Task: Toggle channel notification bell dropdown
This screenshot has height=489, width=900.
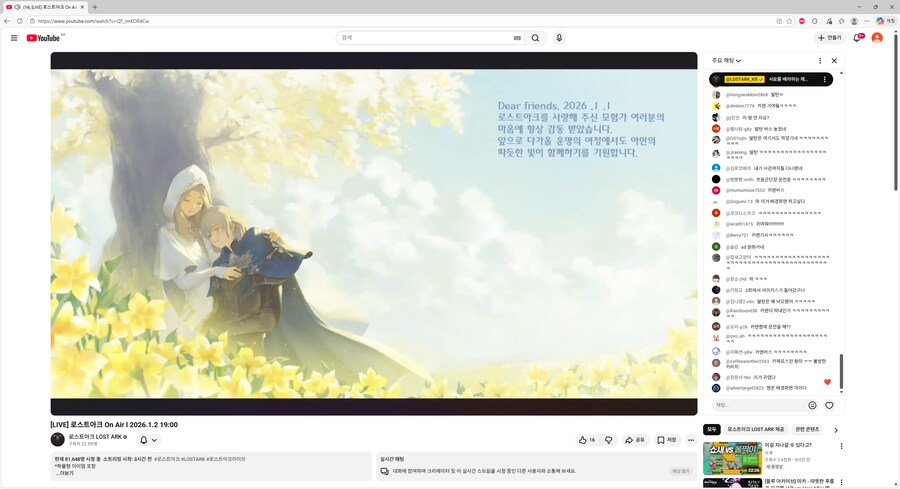Action: pos(148,440)
